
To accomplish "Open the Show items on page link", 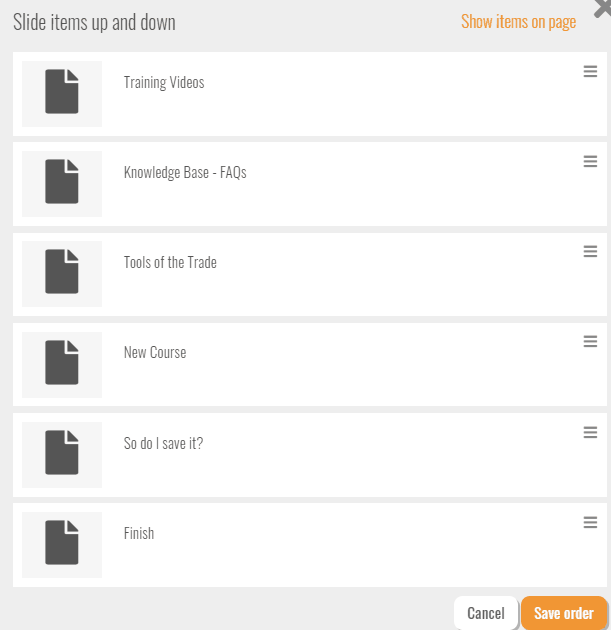I will point(518,22).
